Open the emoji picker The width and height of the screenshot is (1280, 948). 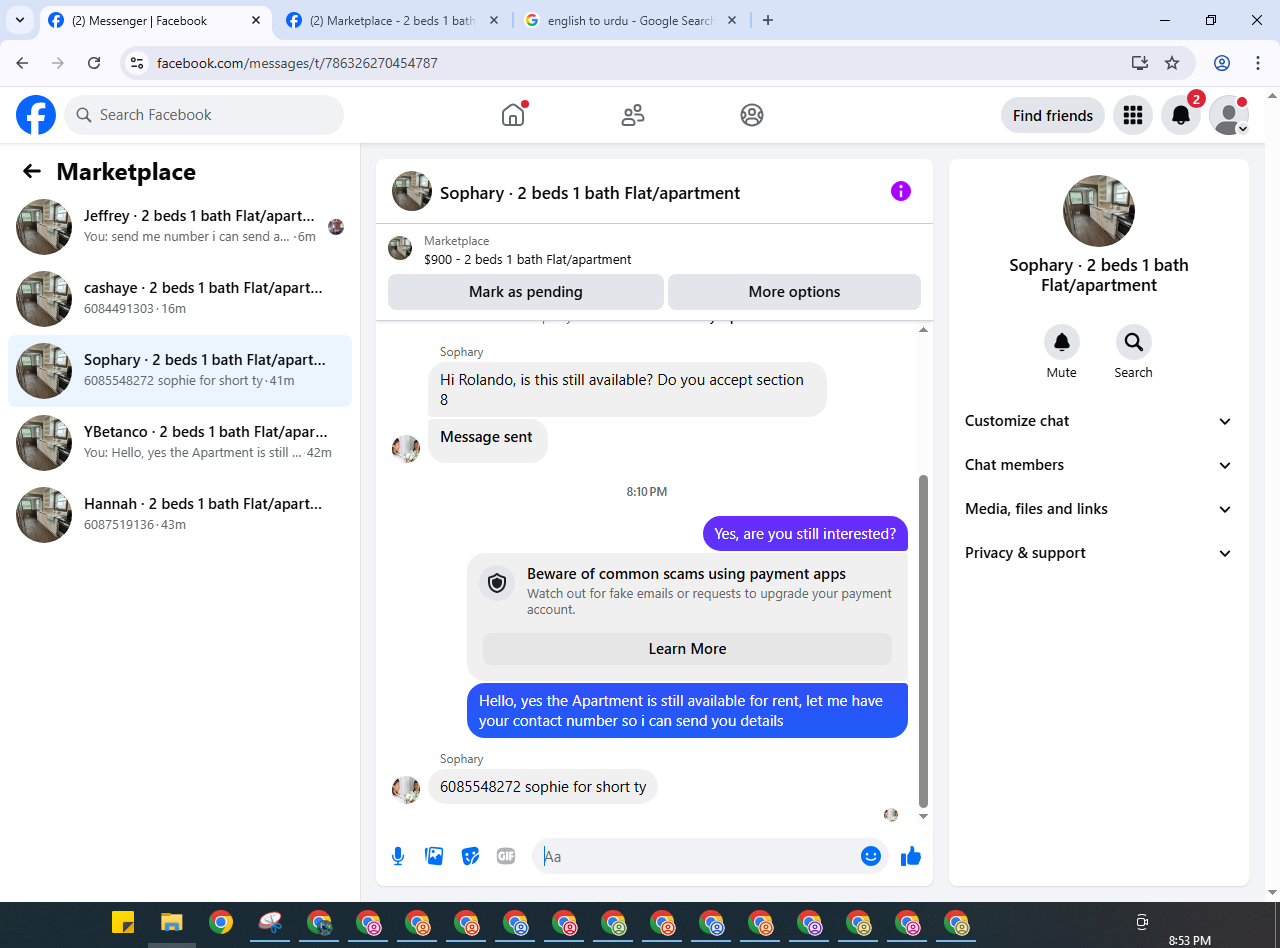coord(871,856)
